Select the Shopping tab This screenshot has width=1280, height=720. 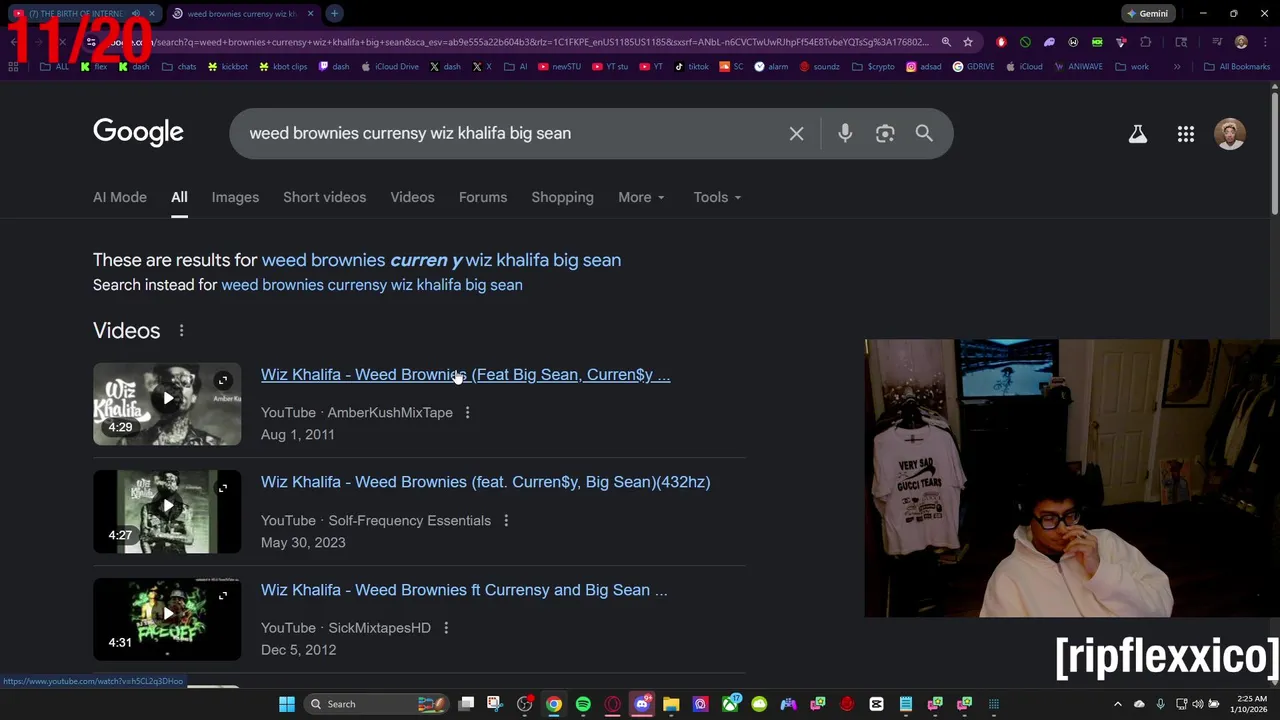(x=562, y=197)
